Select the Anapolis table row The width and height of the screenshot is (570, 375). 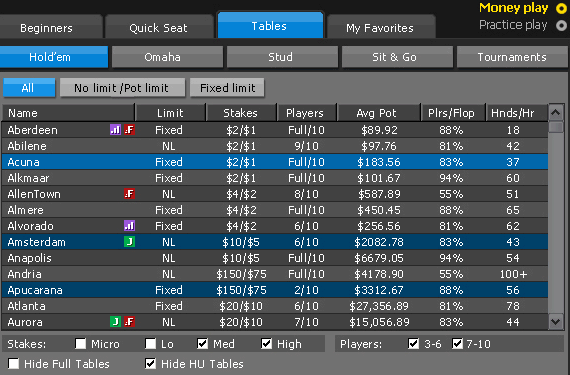point(275,258)
